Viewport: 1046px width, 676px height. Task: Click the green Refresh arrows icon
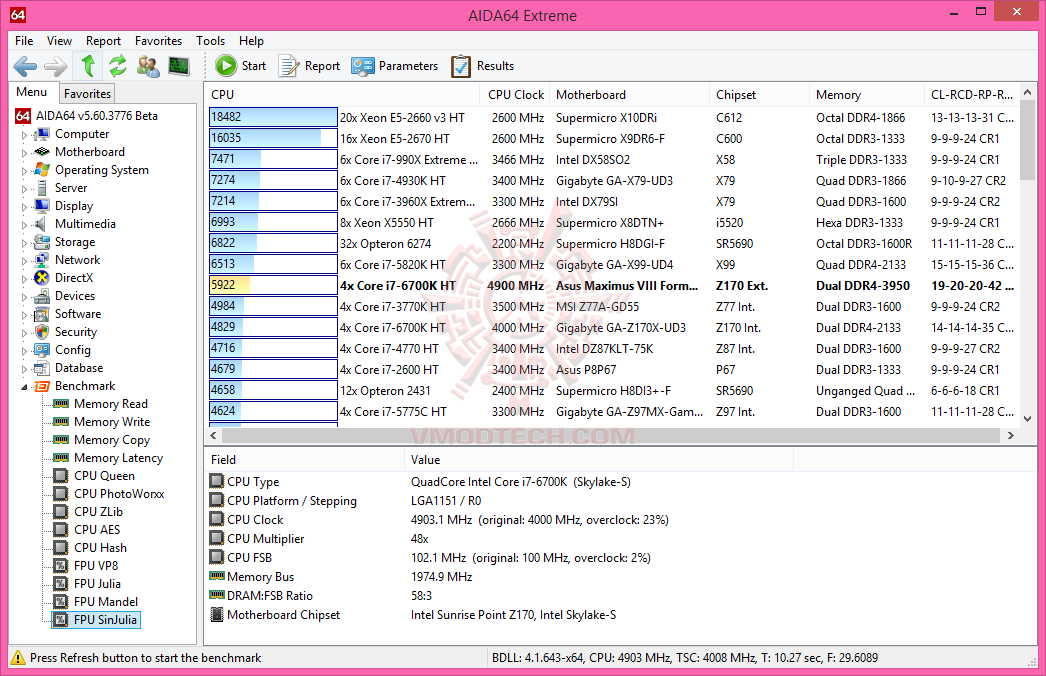tap(118, 66)
